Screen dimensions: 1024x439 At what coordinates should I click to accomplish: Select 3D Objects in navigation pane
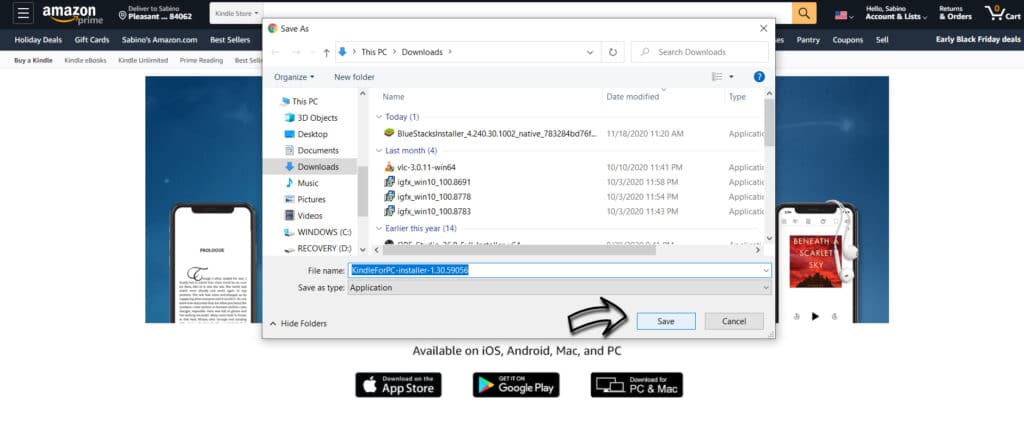click(x=311, y=118)
